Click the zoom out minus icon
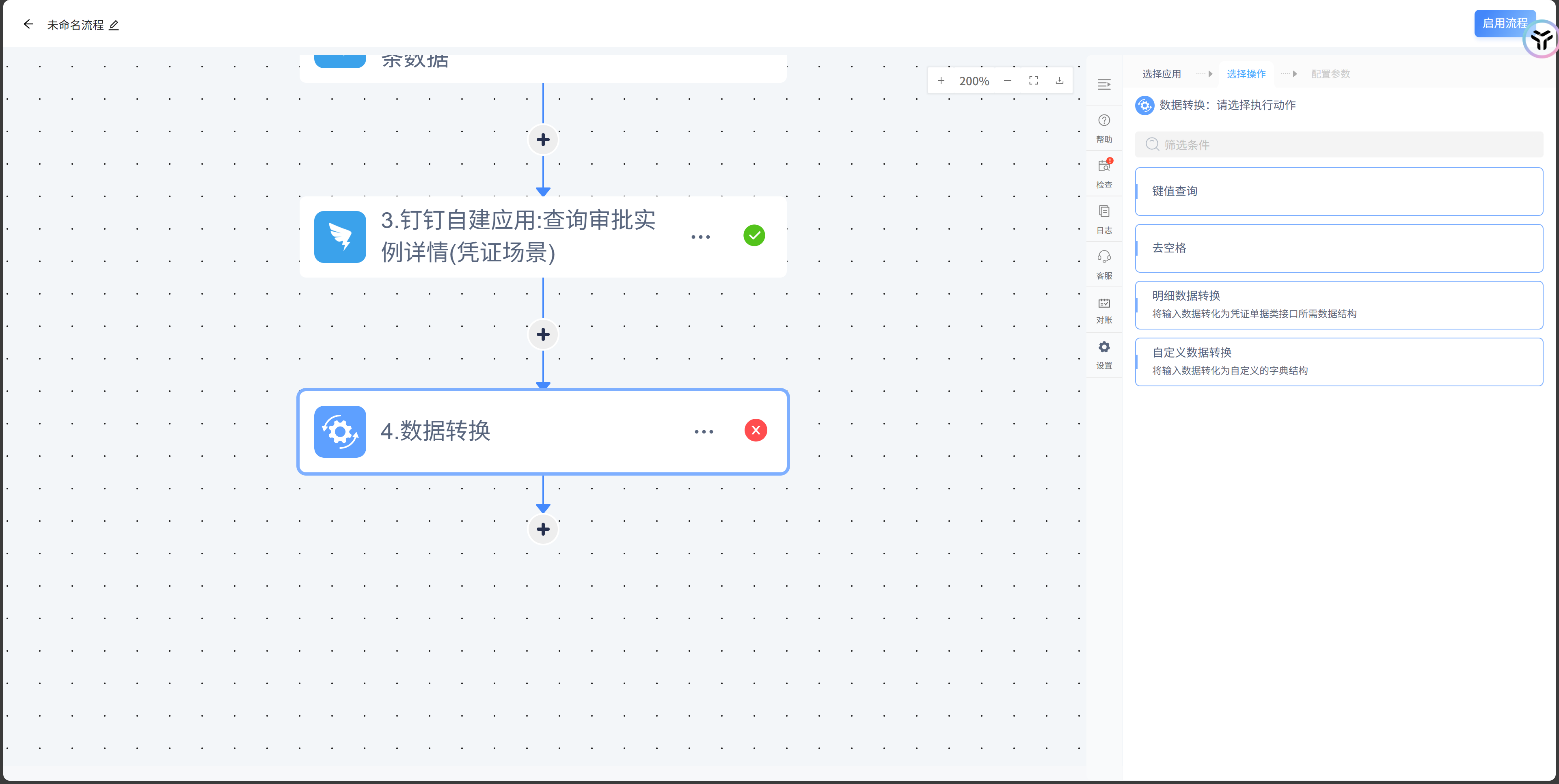1559x784 pixels. (1007, 80)
